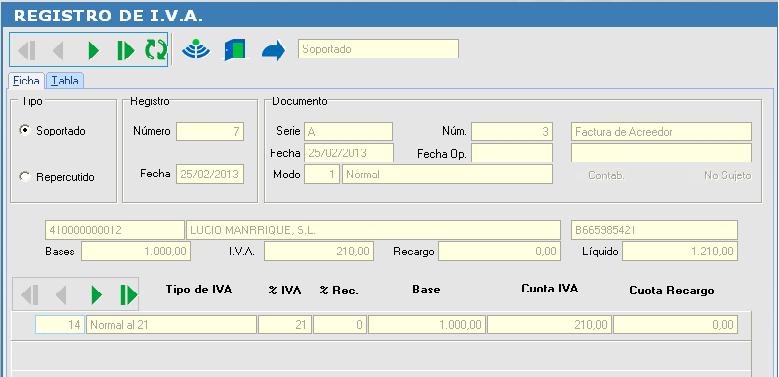Click the Recargo total field
The height and width of the screenshot is (377, 779).
coord(499,251)
